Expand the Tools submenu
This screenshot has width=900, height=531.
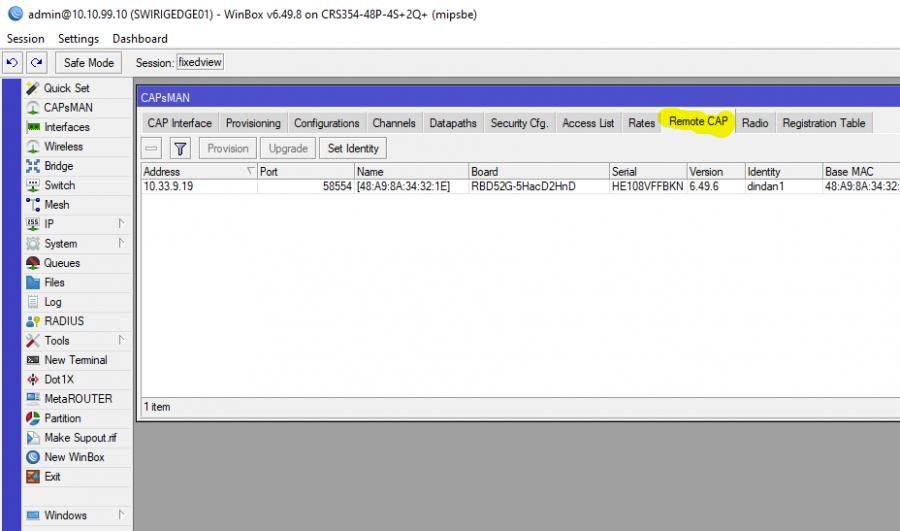tap(121, 341)
